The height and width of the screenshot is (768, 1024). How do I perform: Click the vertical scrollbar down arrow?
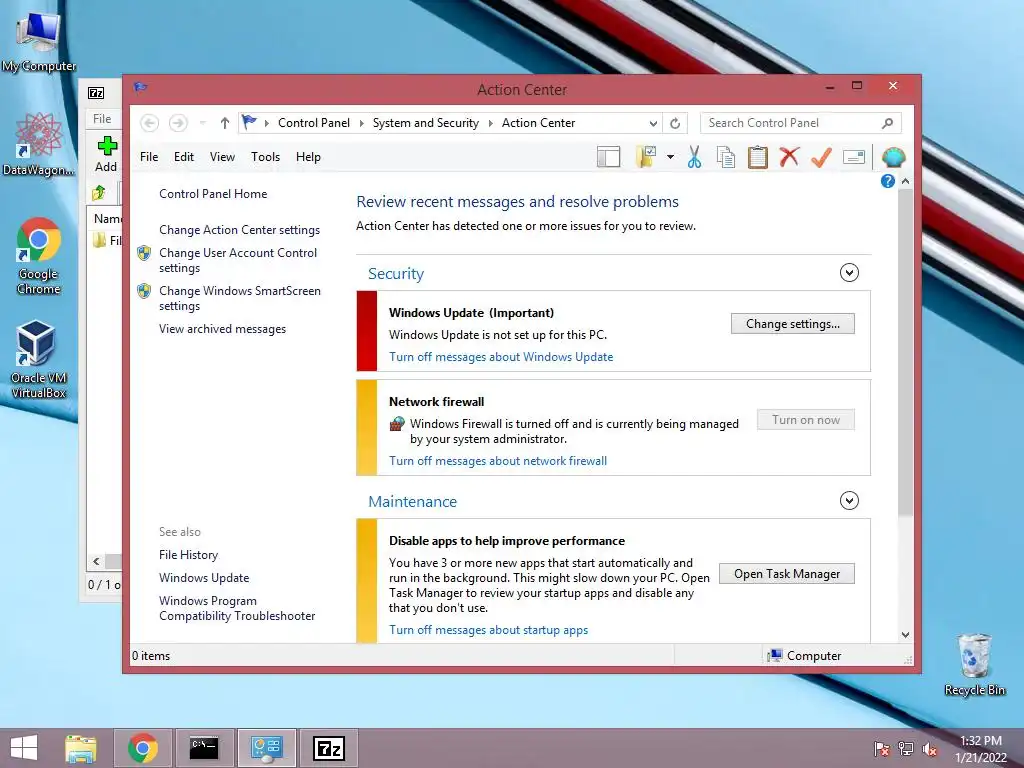[905, 635]
